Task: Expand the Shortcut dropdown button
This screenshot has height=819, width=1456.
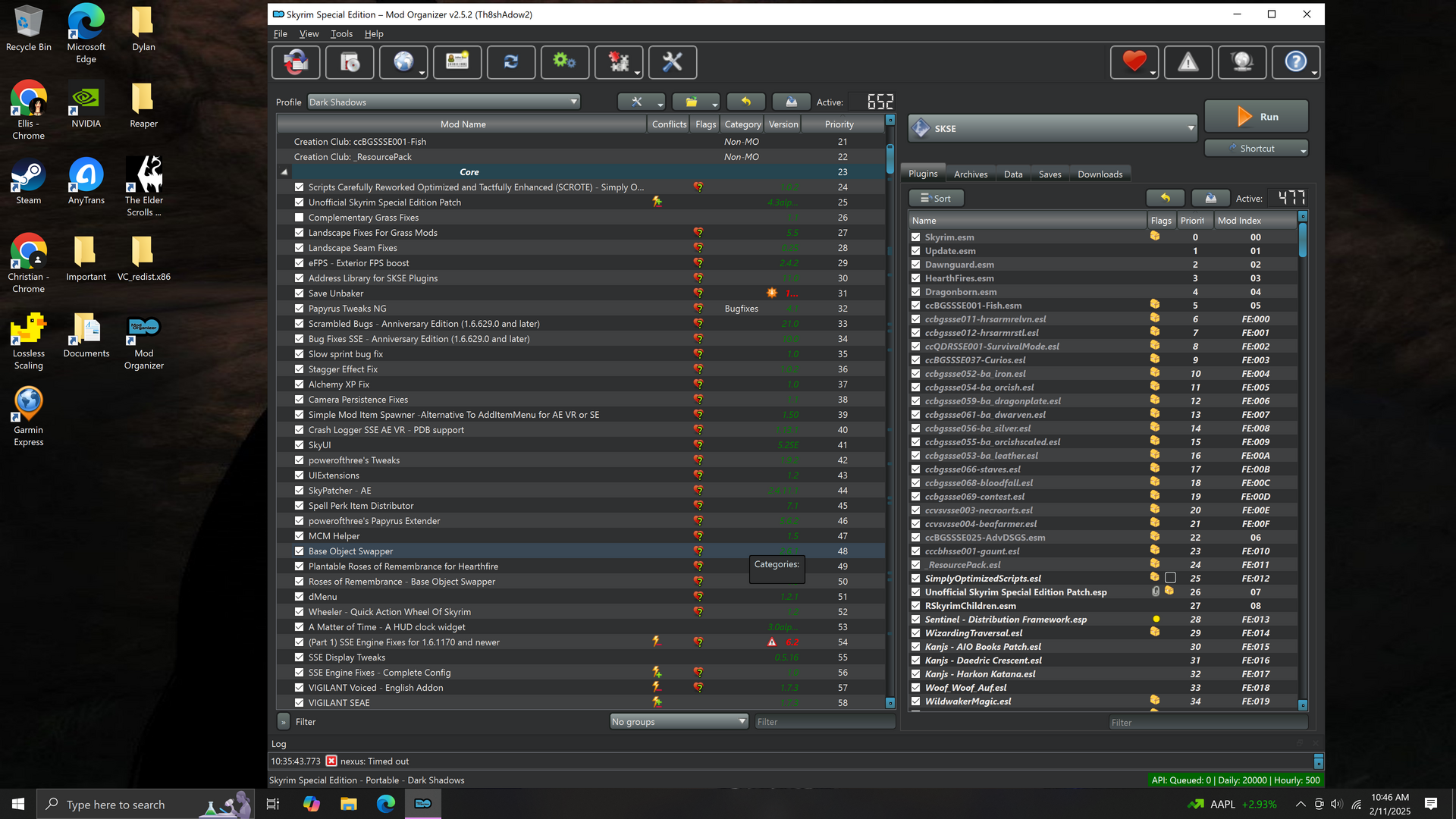Action: pos(1257,149)
